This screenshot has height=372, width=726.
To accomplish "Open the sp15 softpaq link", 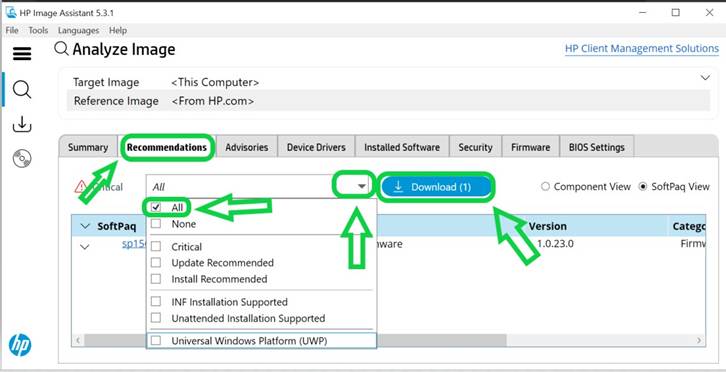I will [x=134, y=244].
